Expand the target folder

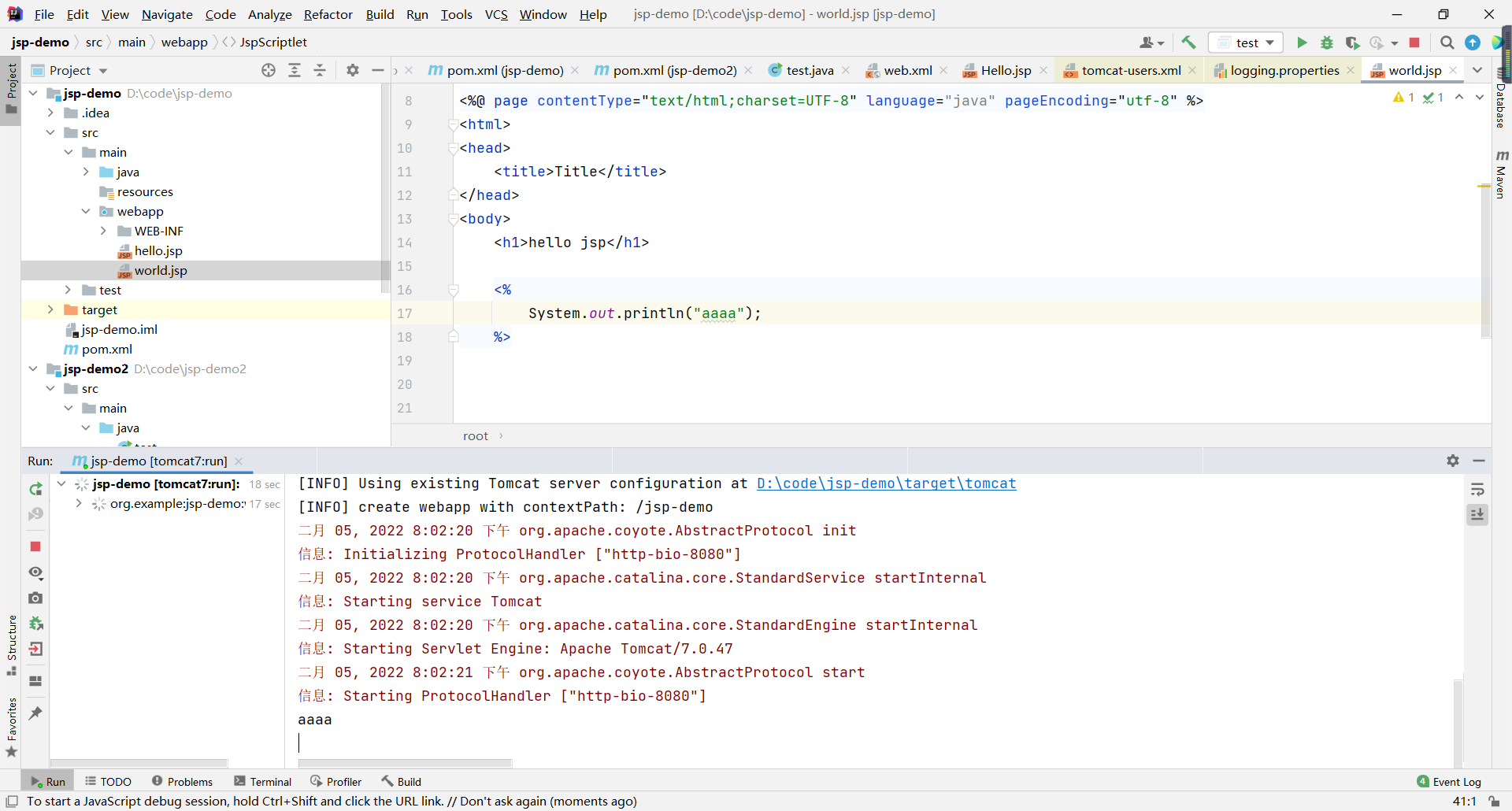[x=50, y=309]
